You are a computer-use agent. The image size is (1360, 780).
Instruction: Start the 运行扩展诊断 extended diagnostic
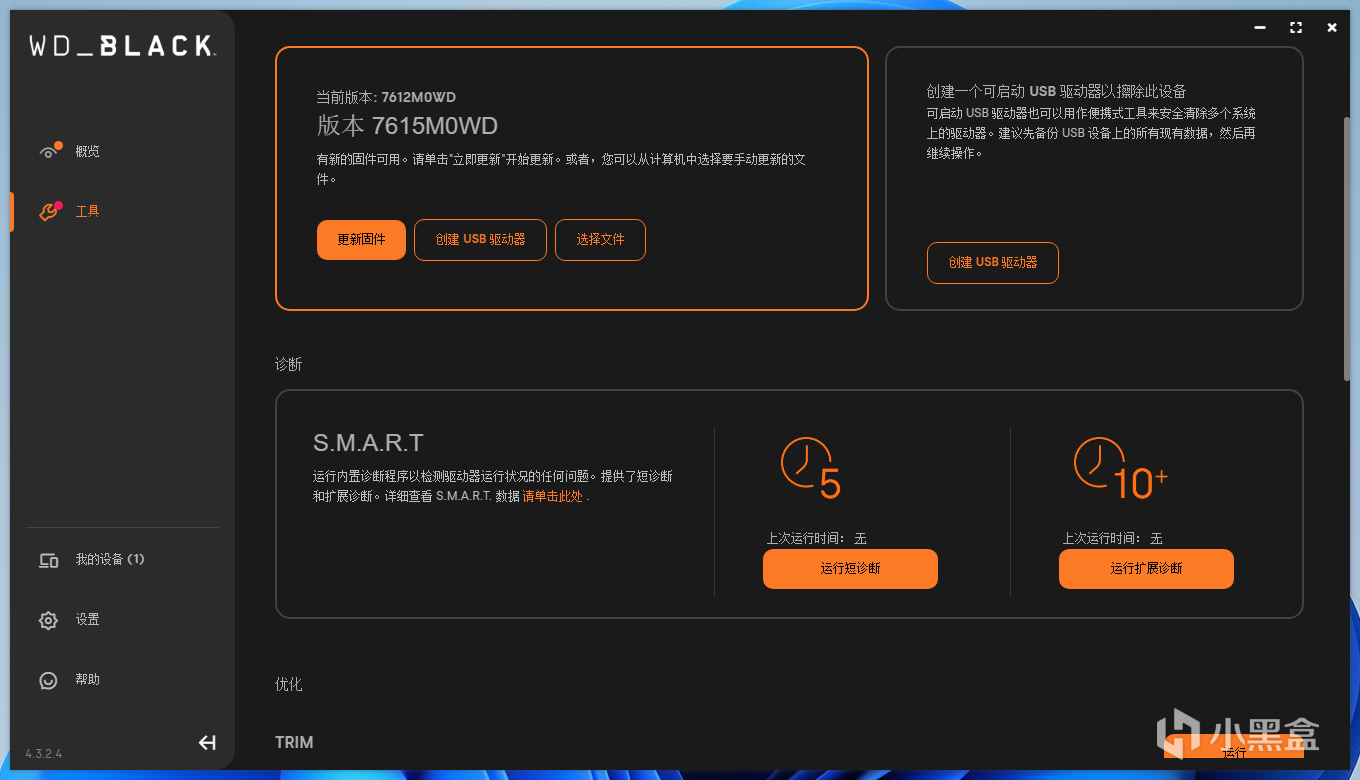coord(1146,569)
